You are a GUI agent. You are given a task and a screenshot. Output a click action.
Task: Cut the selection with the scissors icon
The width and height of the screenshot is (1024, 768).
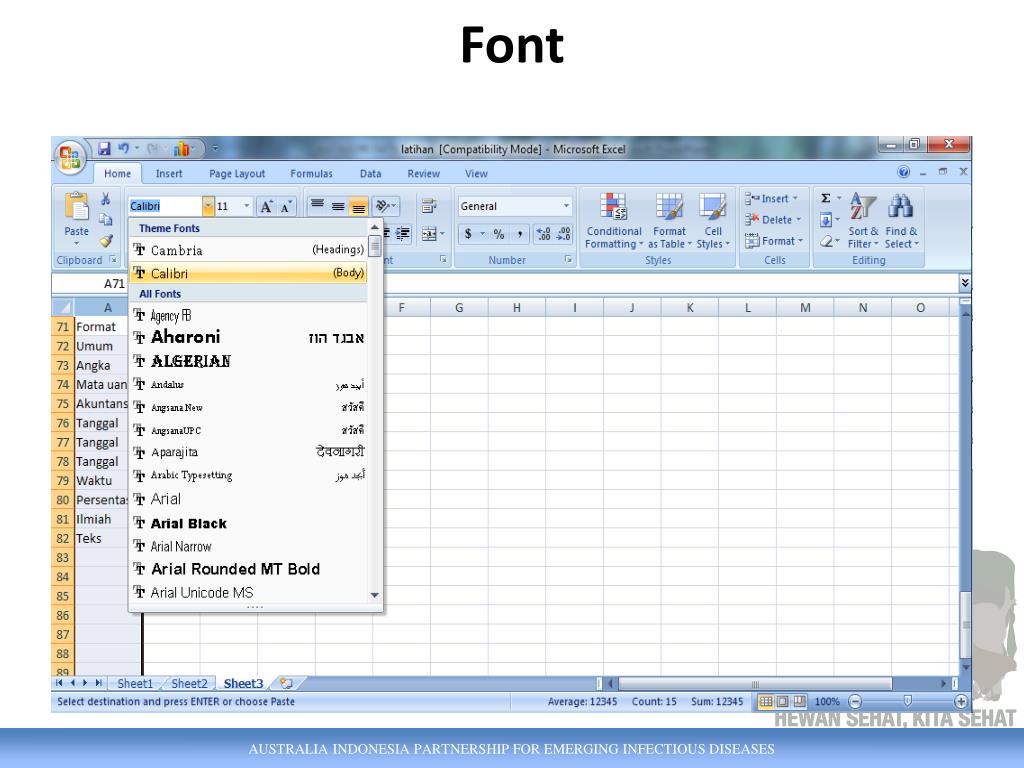click(x=106, y=199)
